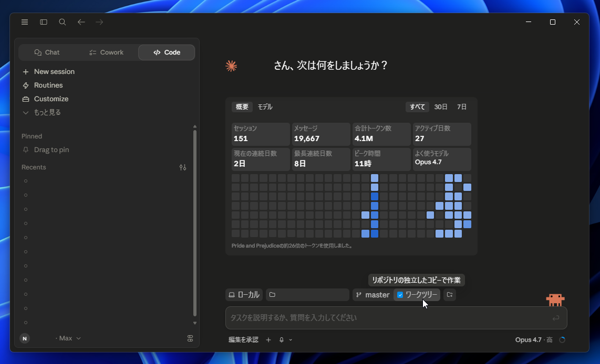Click the plus attach icon
The height and width of the screenshot is (364, 600).
pyautogui.click(x=268, y=340)
